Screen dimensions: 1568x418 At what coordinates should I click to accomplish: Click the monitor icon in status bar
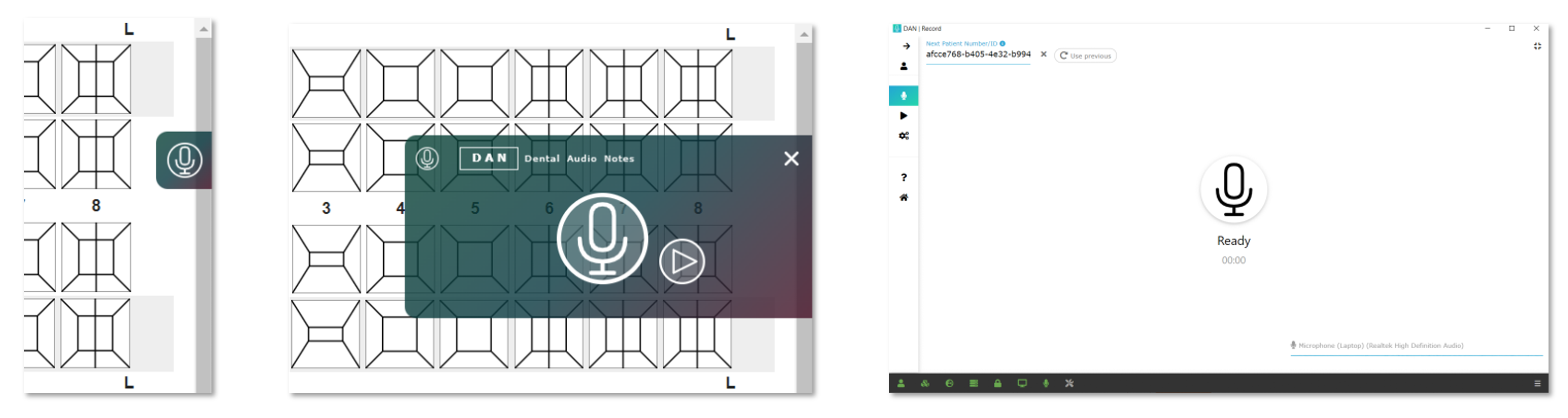click(x=1022, y=383)
